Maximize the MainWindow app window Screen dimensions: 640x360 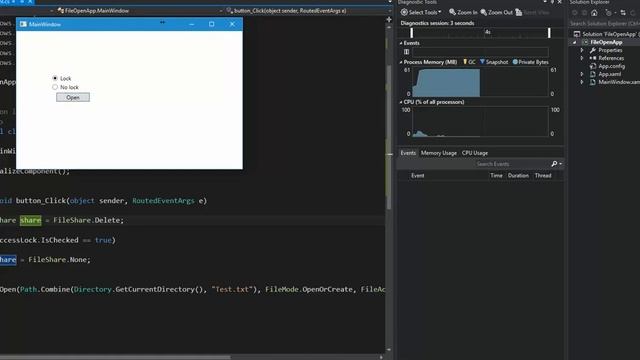[211, 24]
